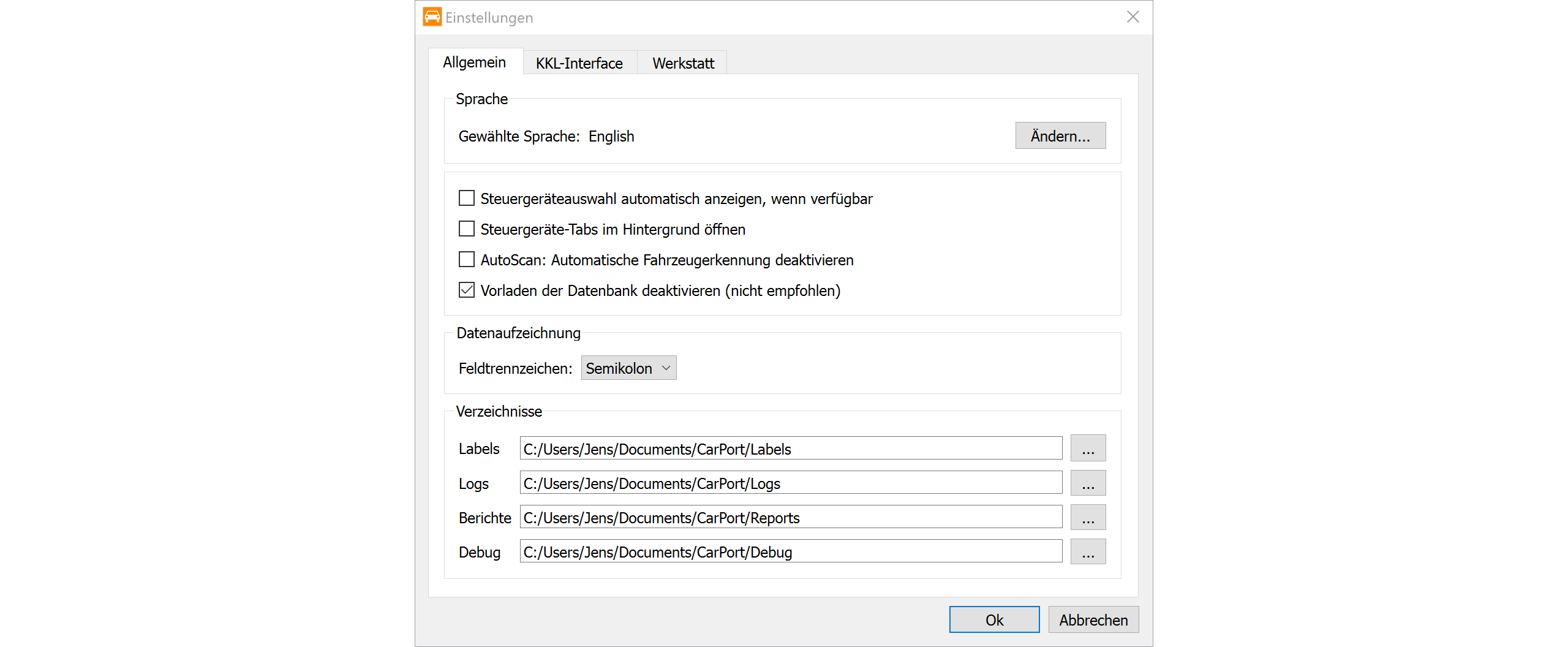The height and width of the screenshot is (647, 1568).
Task: Open the Werkstatt tab
Action: click(683, 63)
